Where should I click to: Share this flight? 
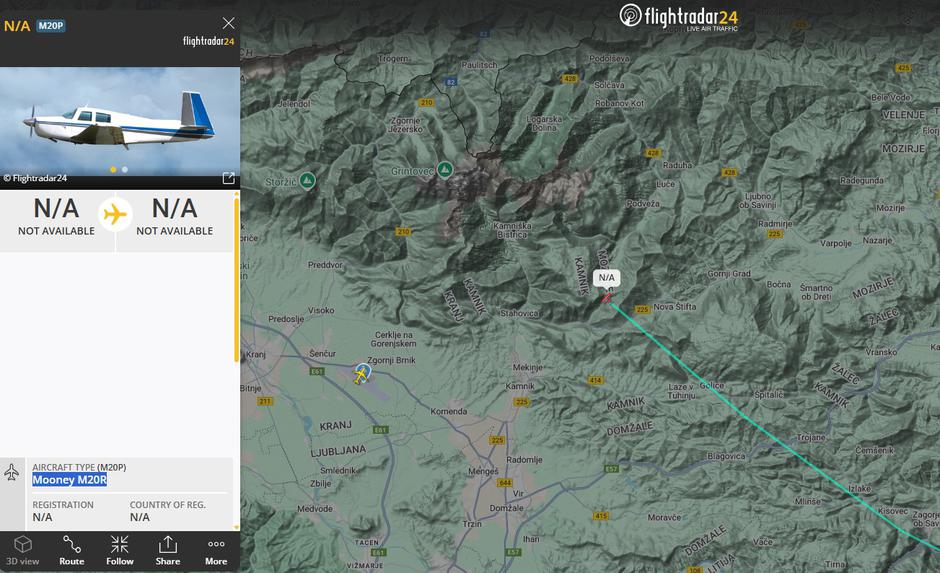(168, 551)
